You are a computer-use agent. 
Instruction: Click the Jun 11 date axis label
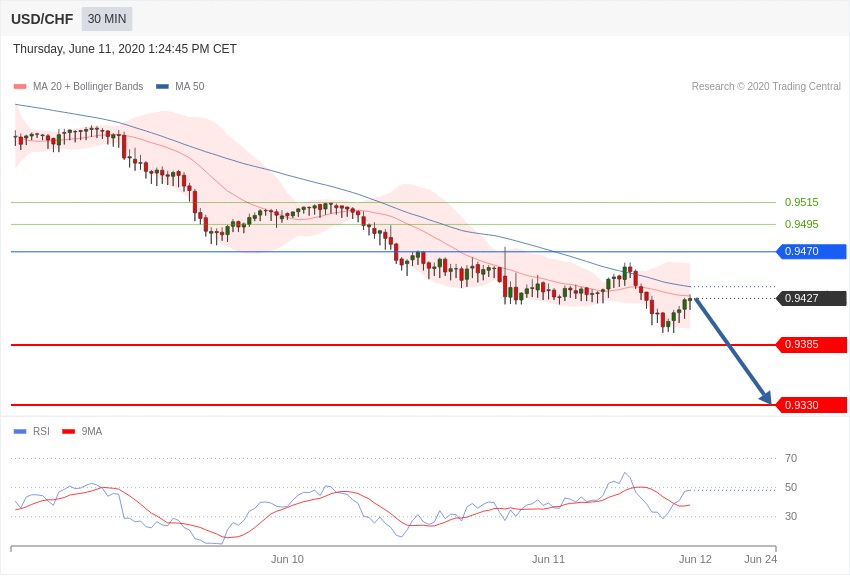click(548, 559)
